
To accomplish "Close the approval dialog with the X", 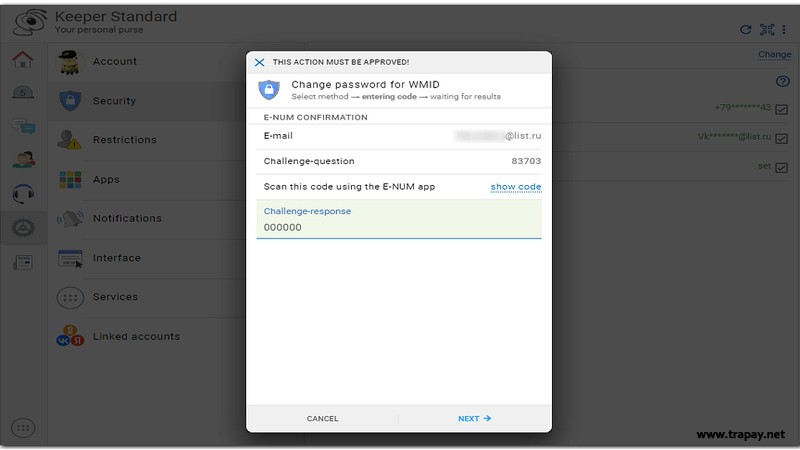I will point(260,62).
